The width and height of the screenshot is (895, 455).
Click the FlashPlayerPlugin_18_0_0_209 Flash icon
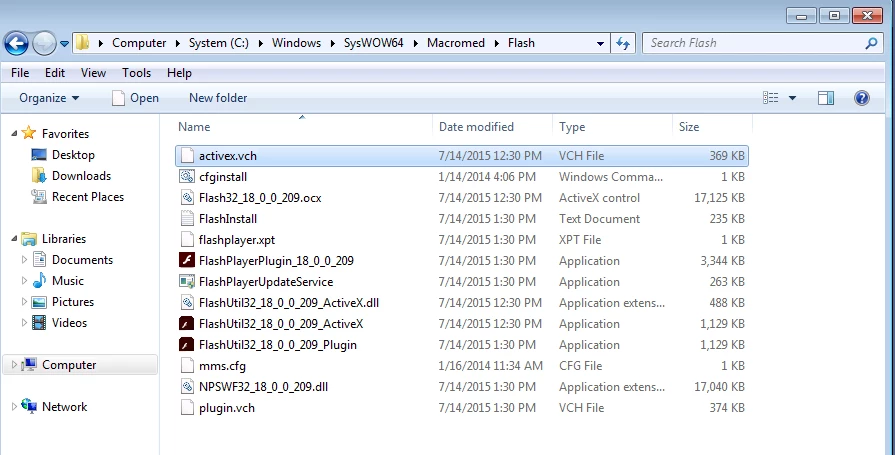(187, 260)
